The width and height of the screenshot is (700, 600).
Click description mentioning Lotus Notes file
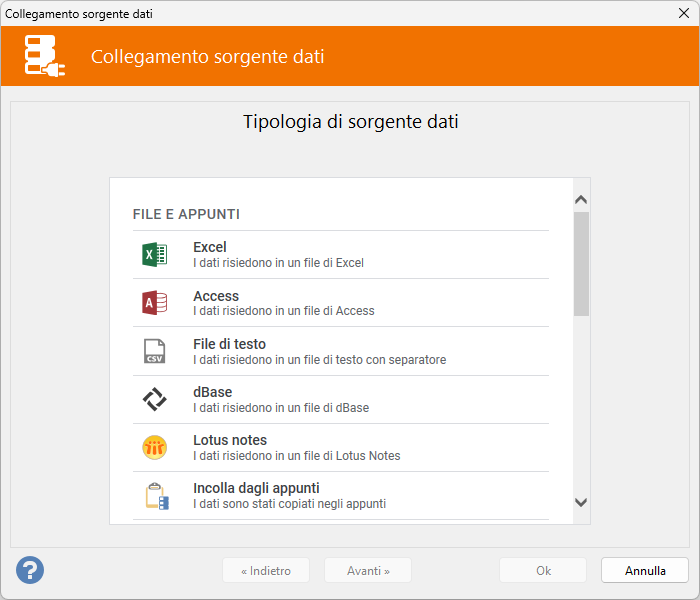tap(297, 456)
